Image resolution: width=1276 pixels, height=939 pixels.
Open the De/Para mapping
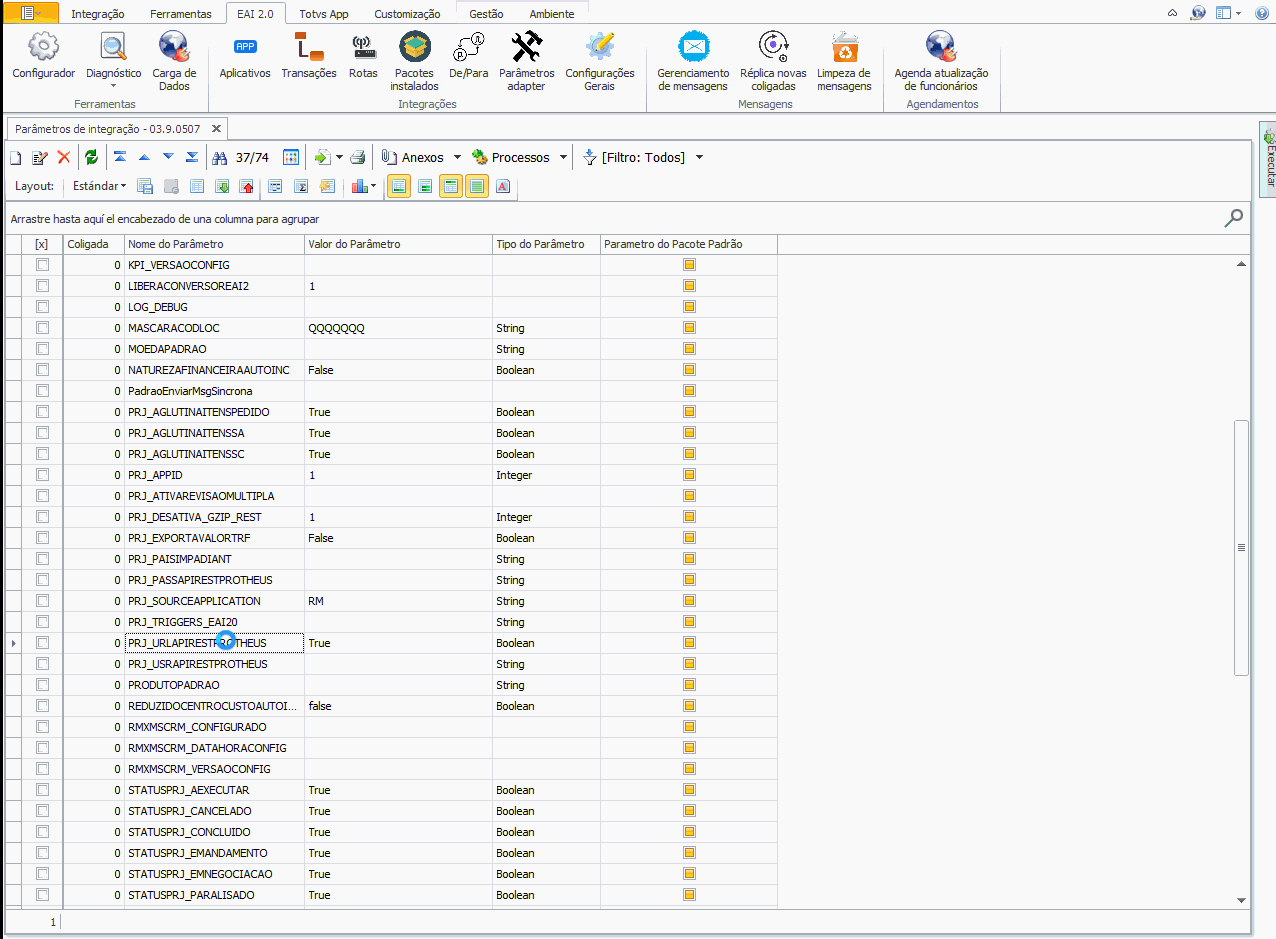(467, 55)
